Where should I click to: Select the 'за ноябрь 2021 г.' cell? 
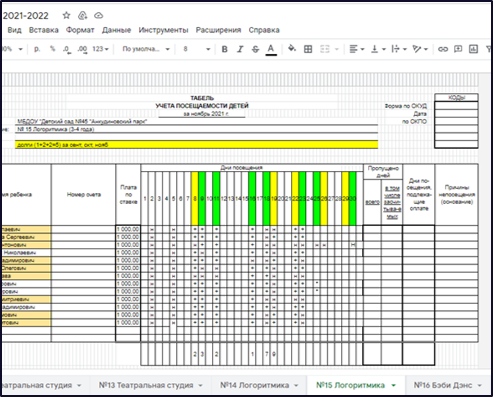(x=202, y=114)
